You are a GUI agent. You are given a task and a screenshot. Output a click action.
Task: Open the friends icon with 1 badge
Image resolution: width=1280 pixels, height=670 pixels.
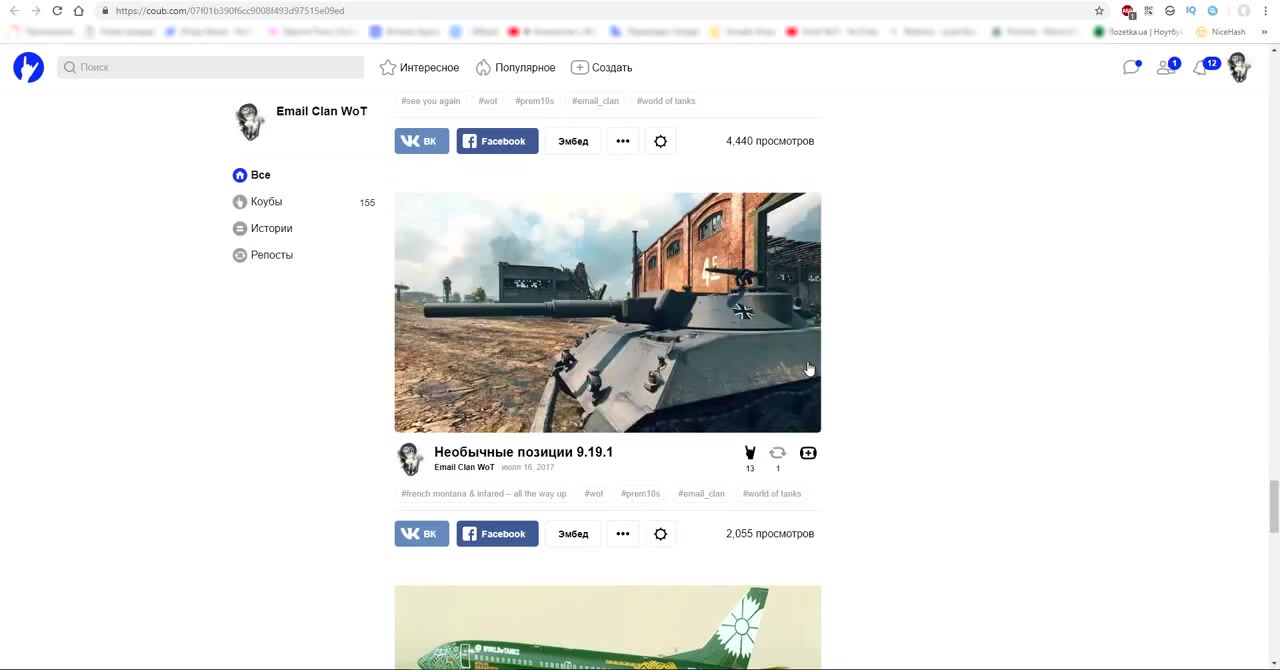point(1165,67)
